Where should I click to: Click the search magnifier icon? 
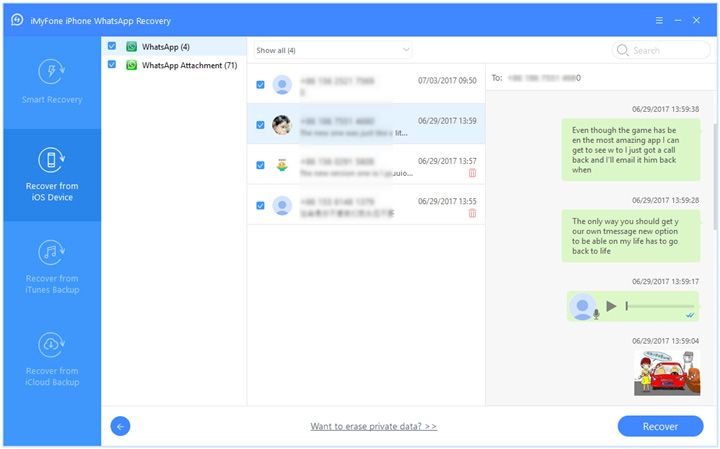623,50
